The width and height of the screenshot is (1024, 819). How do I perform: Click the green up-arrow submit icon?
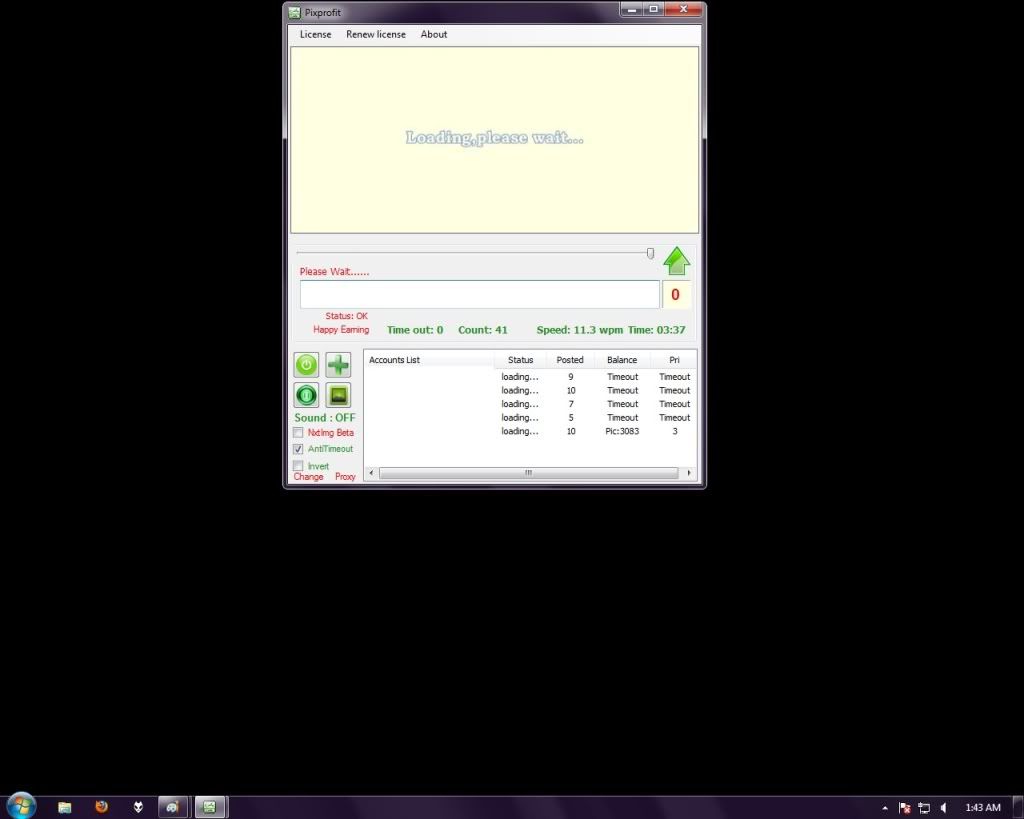tap(677, 261)
